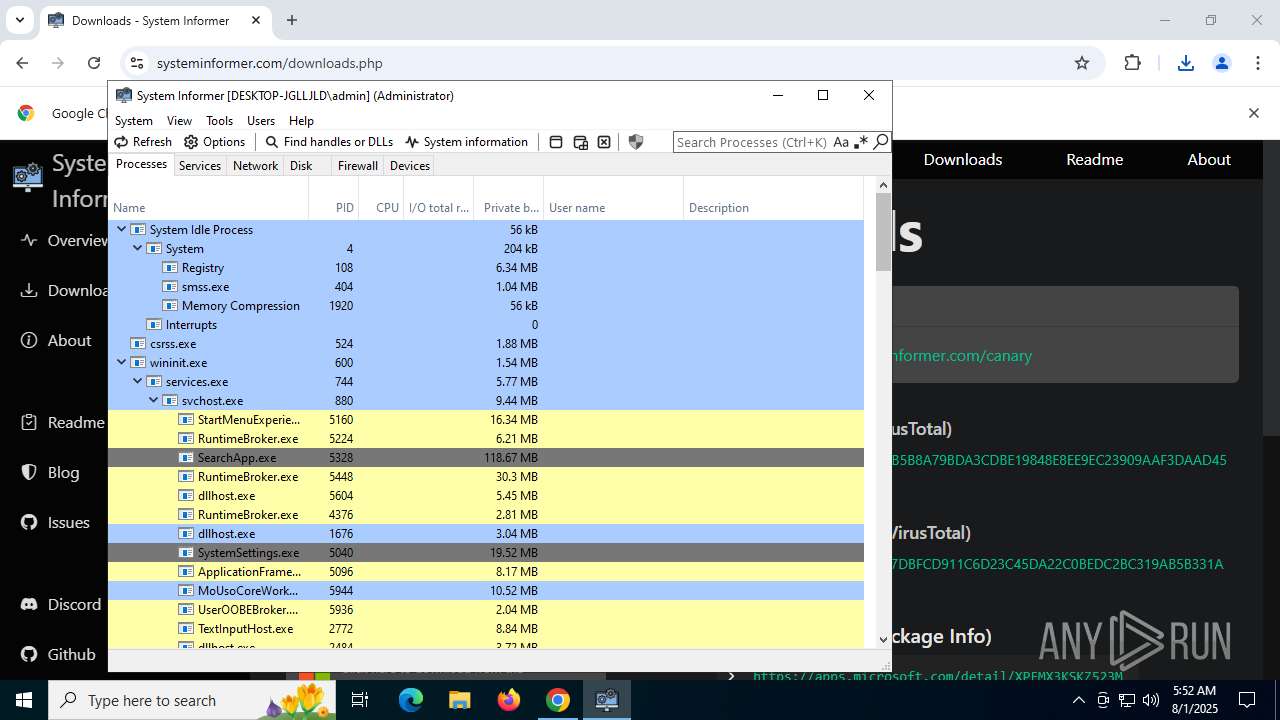The width and height of the screenshot is (1280, 720).
Task: Select the MoUsoCoreWork process row
Action: tap(486, 591)
